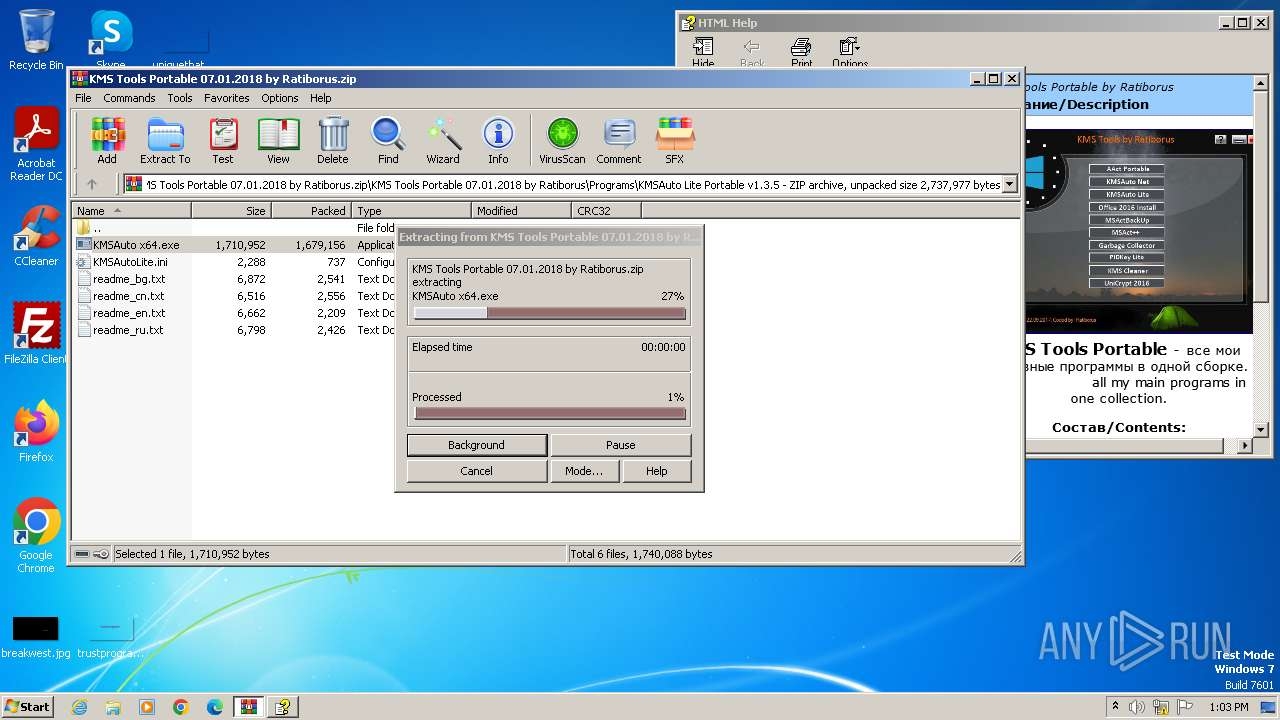Click KMS Tools screenshot in HTML Help
Image resolution: width=1280 pixels, height=720 pixels.
tap(1139, 230)
